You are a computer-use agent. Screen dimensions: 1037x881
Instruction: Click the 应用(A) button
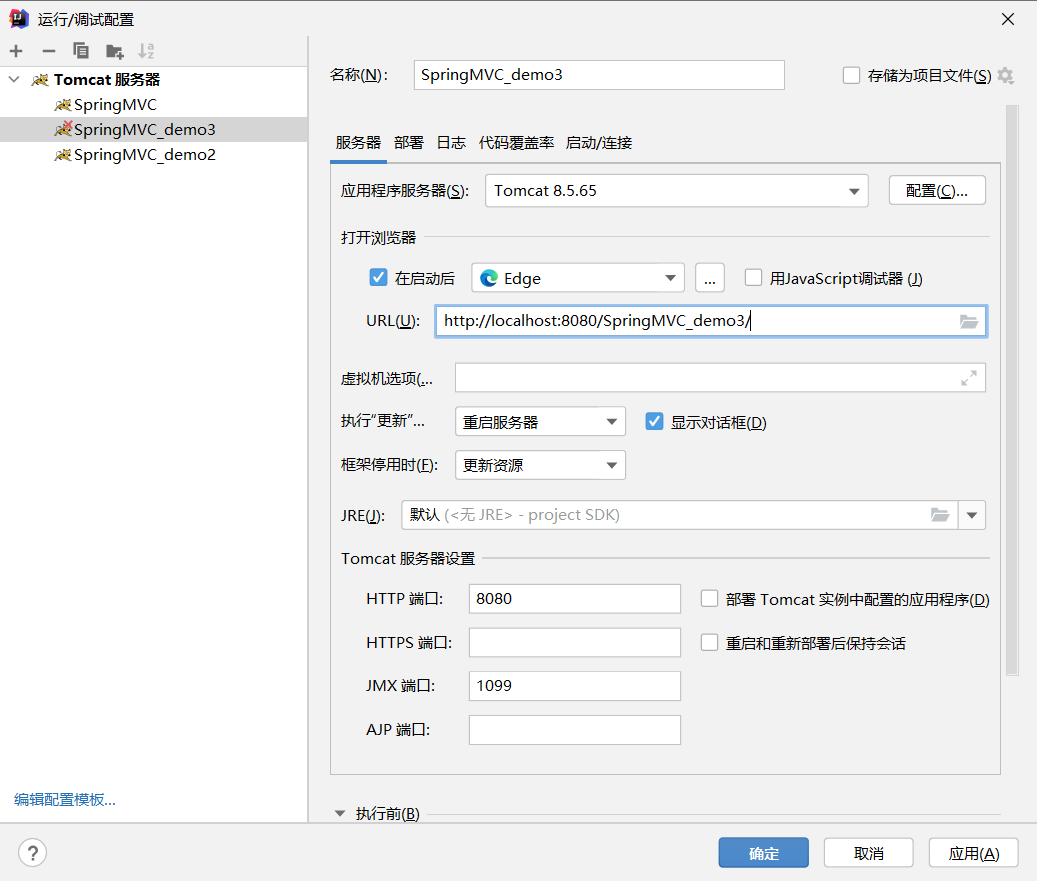click(x=973, y=852)
